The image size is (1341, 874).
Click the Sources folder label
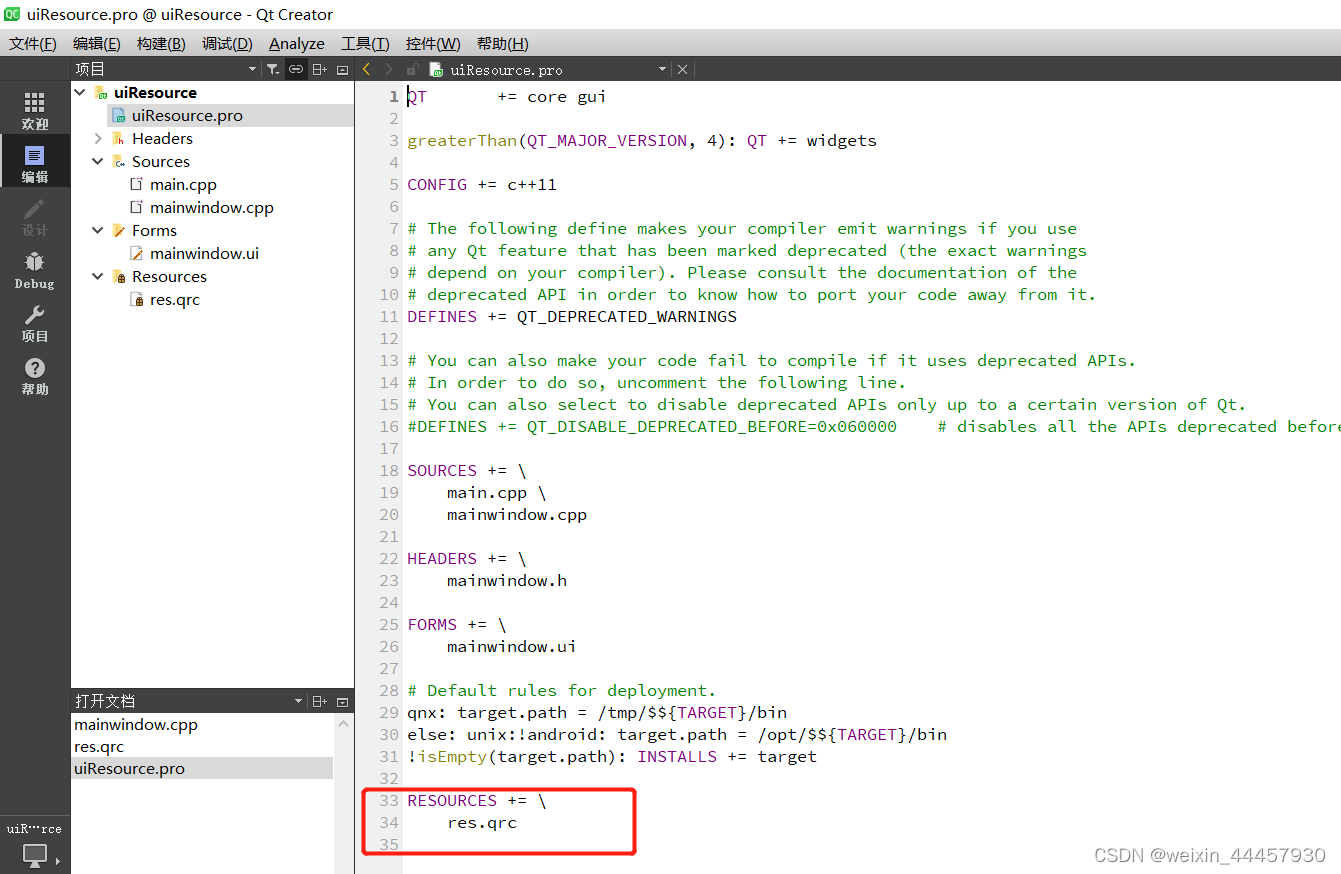click(160, 161)
